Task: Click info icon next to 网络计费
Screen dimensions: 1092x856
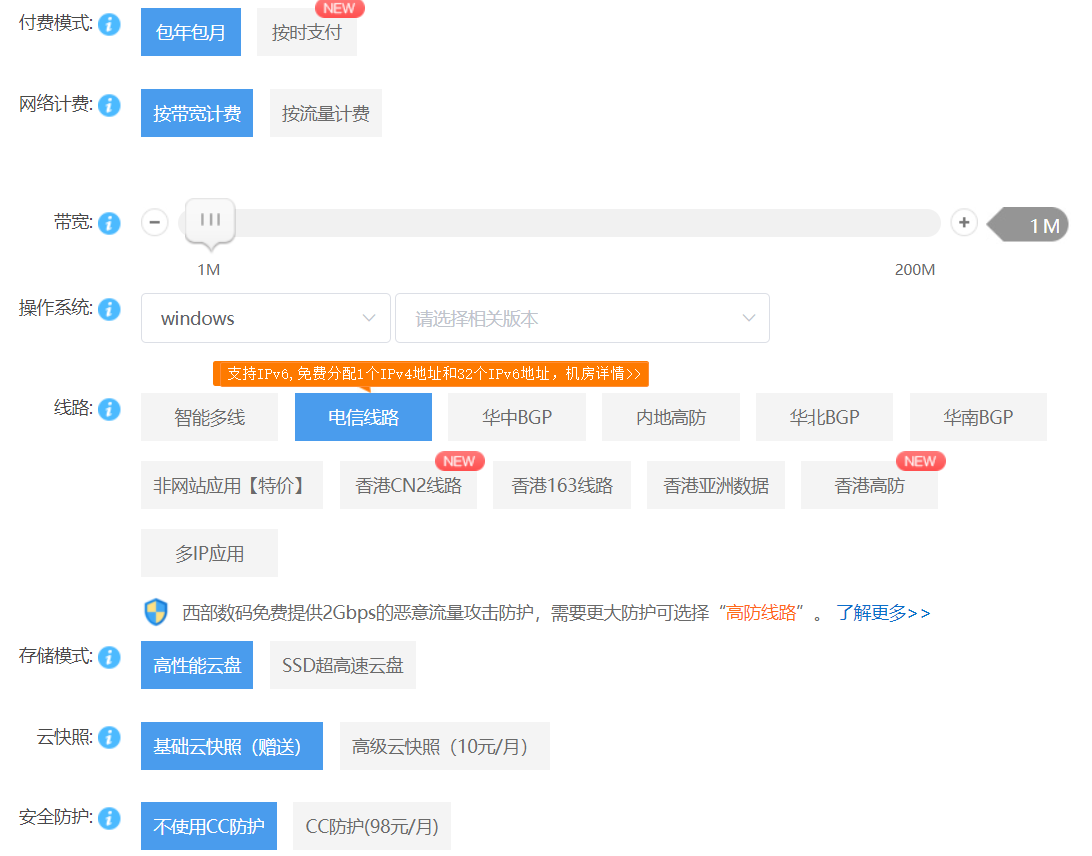Action: [x=110, y=105]
